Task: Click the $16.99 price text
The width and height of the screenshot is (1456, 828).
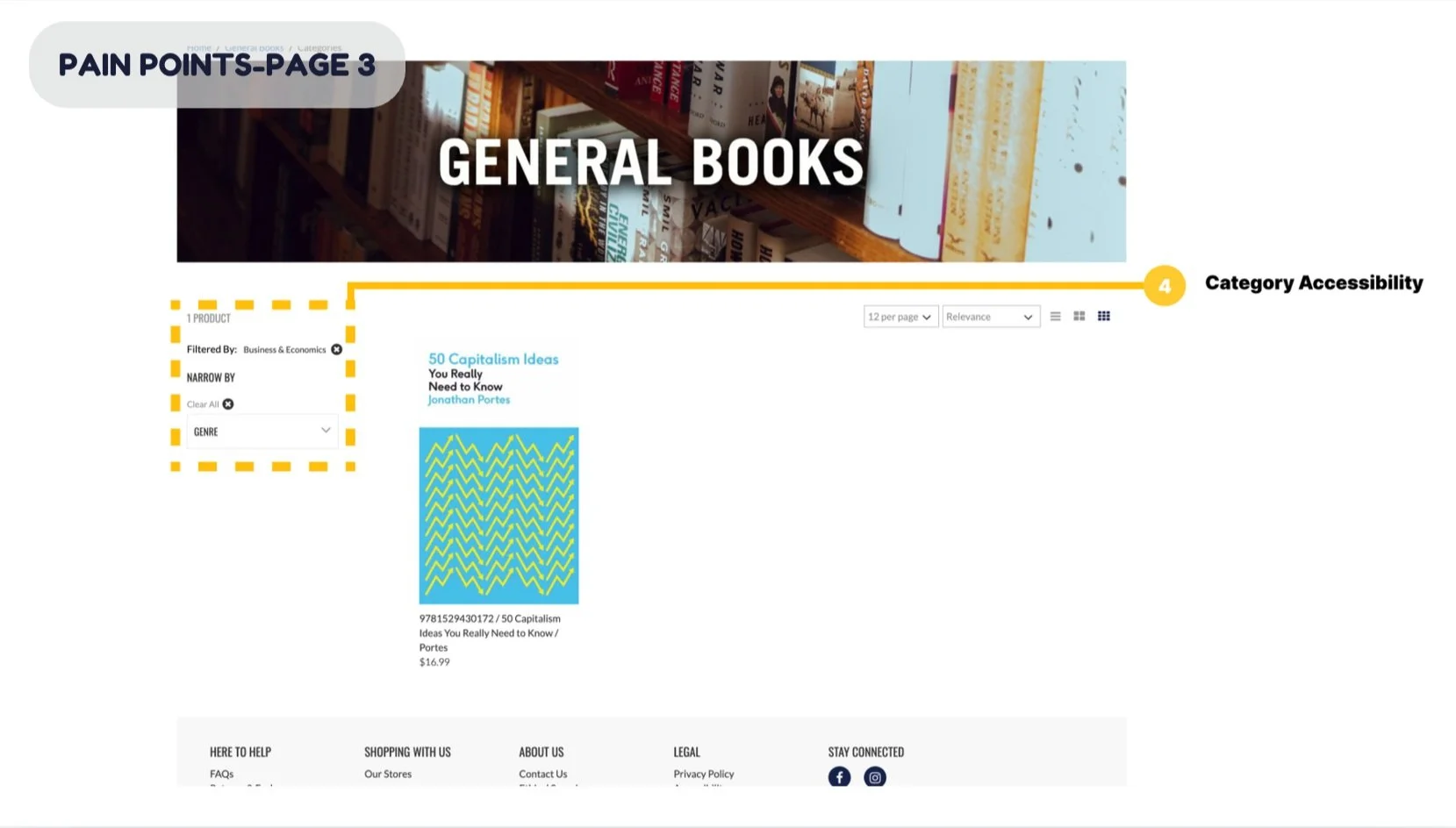Action: click(434, 662)
